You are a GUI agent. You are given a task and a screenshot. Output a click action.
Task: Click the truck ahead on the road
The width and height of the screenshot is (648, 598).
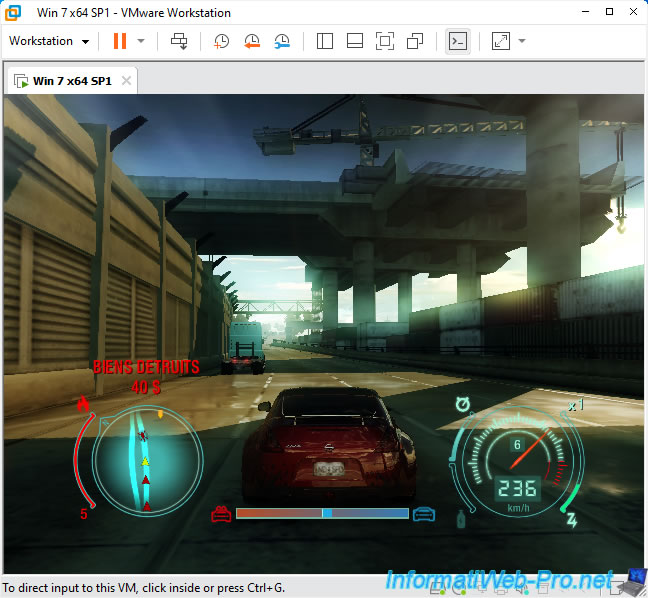pyautogui.click(x=245, y=347)
